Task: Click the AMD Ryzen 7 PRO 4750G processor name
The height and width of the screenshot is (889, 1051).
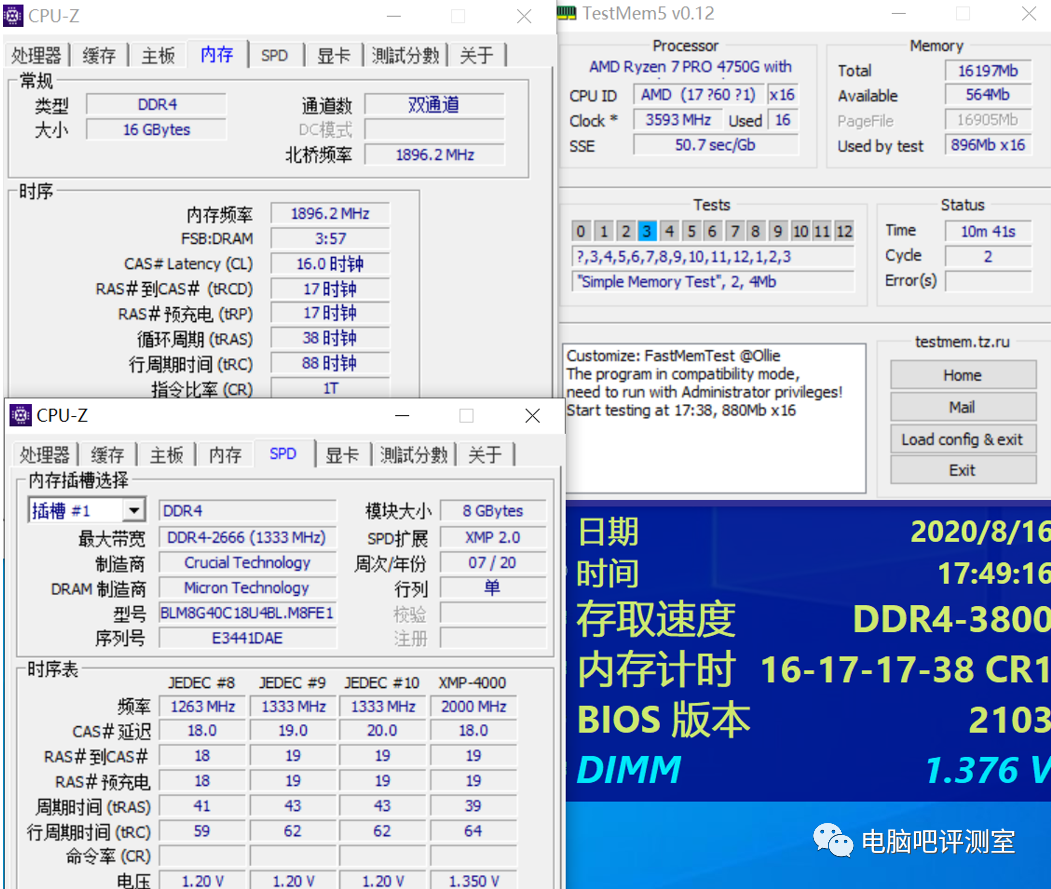Action: pos(690,66)
